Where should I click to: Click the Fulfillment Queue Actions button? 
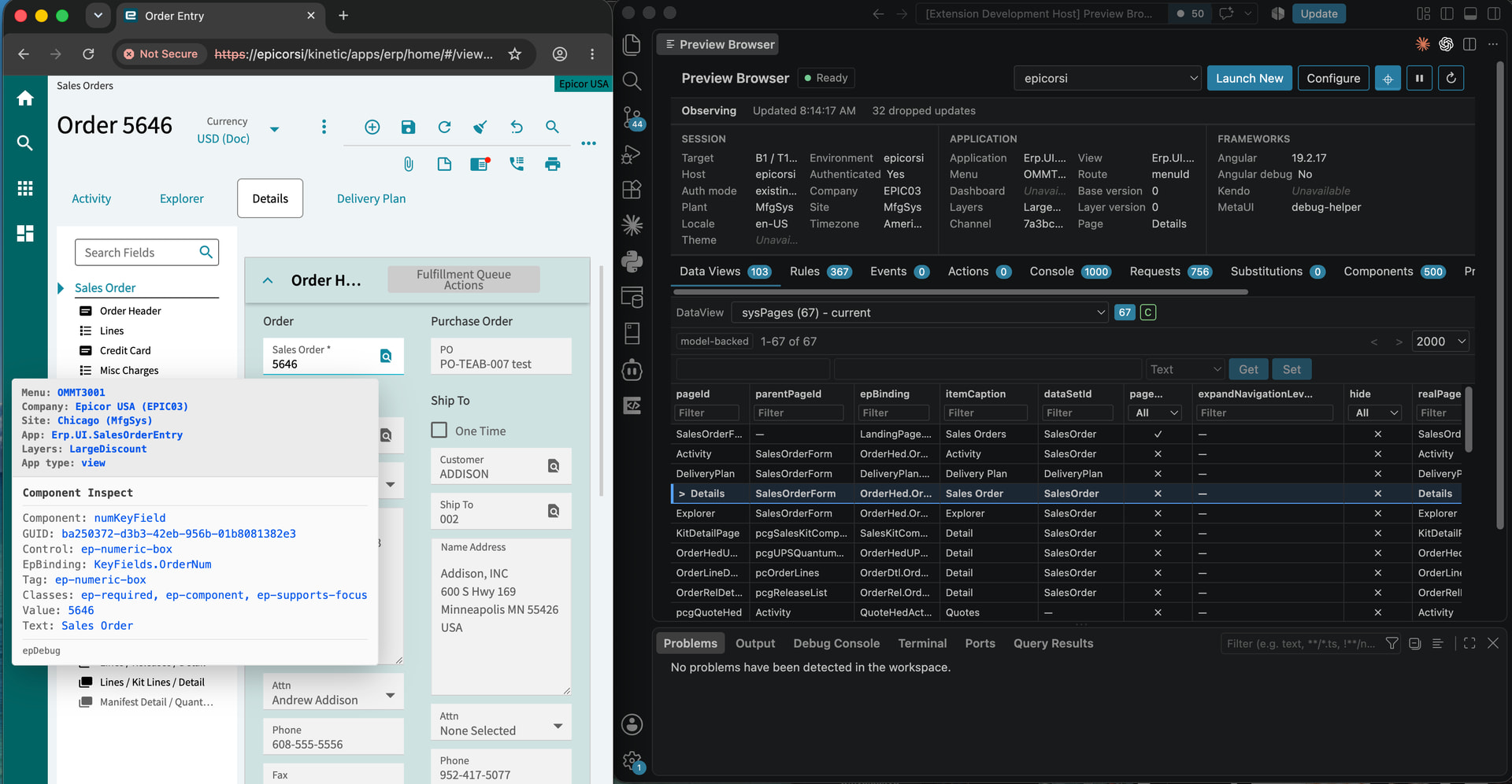[464, 279]
